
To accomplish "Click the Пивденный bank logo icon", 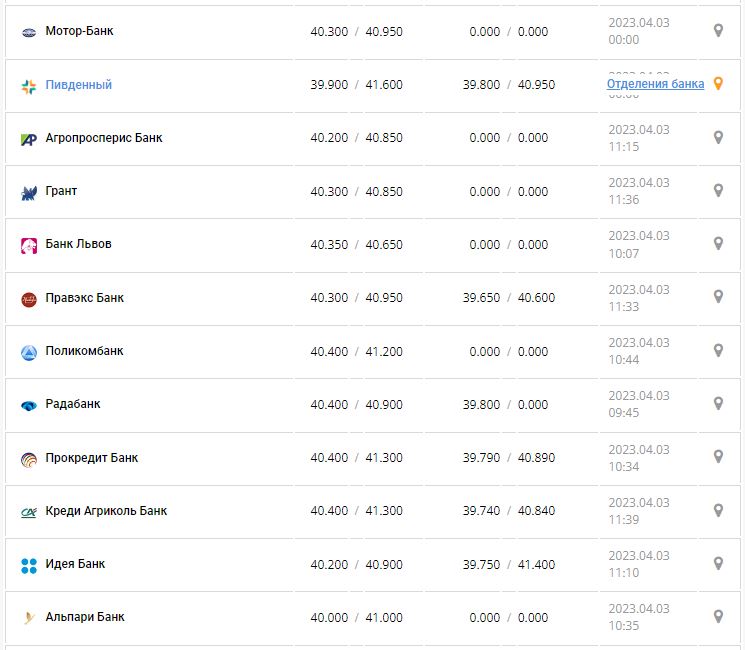I will coord(28,86).
